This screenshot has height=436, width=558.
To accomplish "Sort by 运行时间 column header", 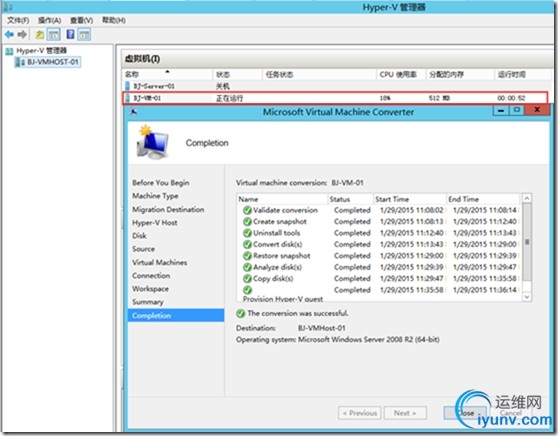I will pos(522,74).
